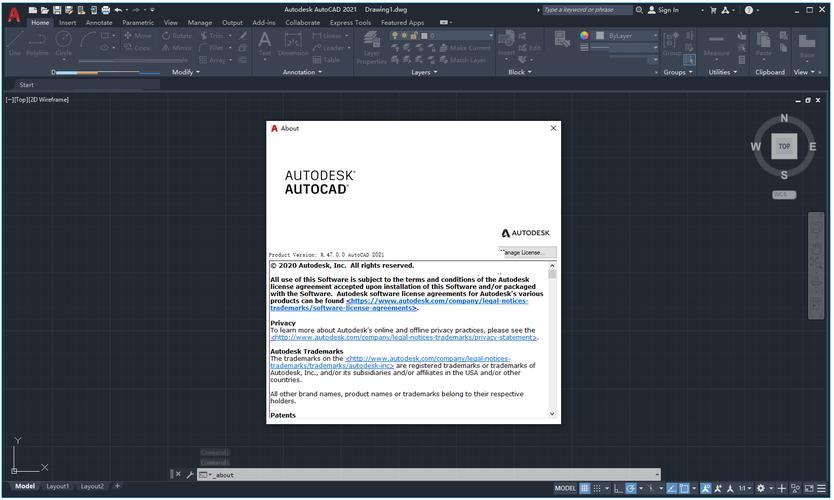Switch to the Annotate ribbon tab

coord(99,22)
